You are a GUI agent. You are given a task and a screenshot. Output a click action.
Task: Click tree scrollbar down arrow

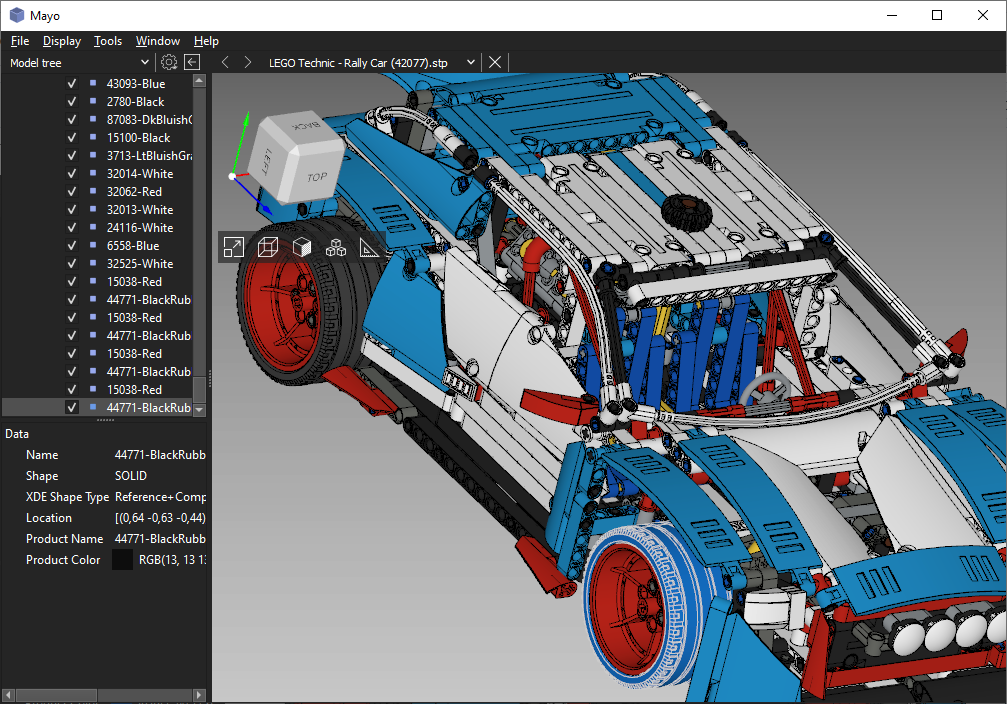coord(199,409)
